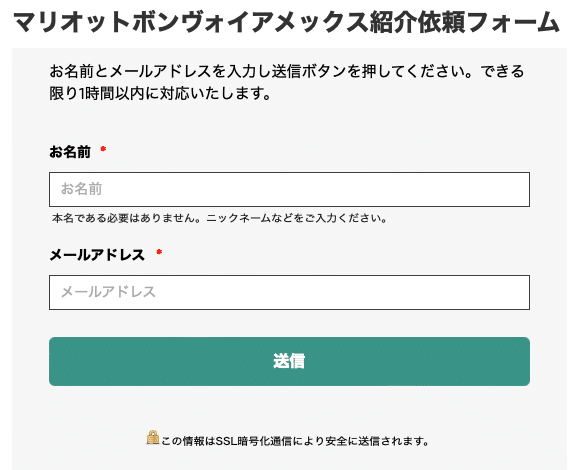Click この情報は at the security notice start
The image size is (578, 470).
pyautogui.click(x=188, y=441)
